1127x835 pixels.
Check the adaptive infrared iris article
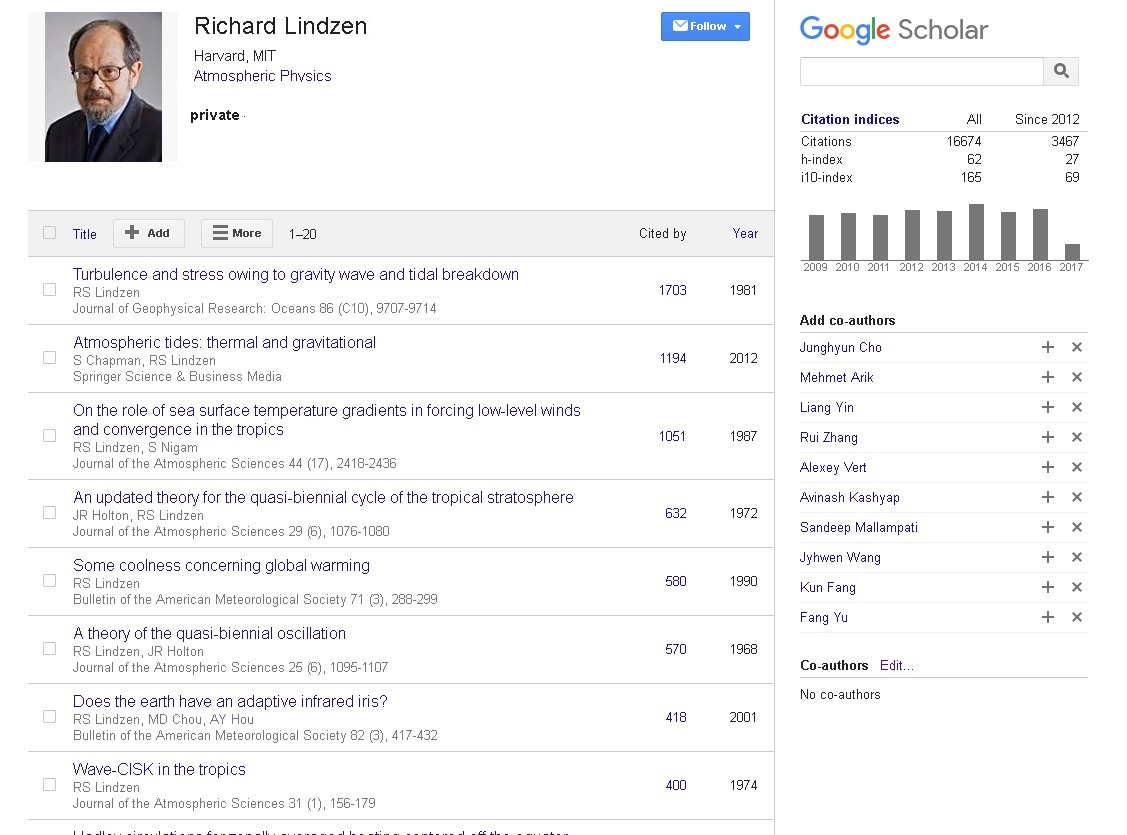[50, 717]
